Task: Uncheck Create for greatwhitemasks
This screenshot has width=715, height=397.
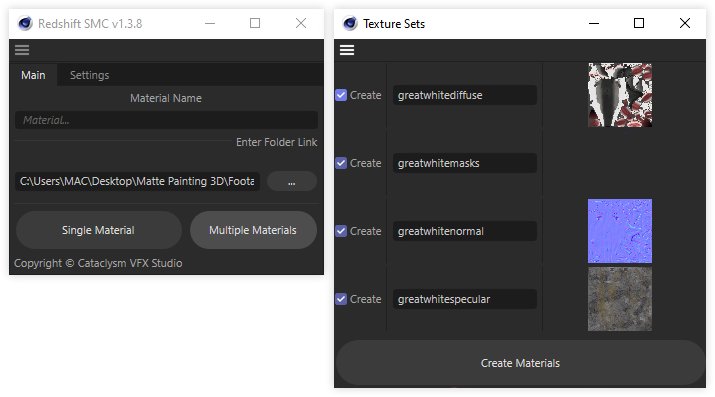Action: [x=341, y=163]
